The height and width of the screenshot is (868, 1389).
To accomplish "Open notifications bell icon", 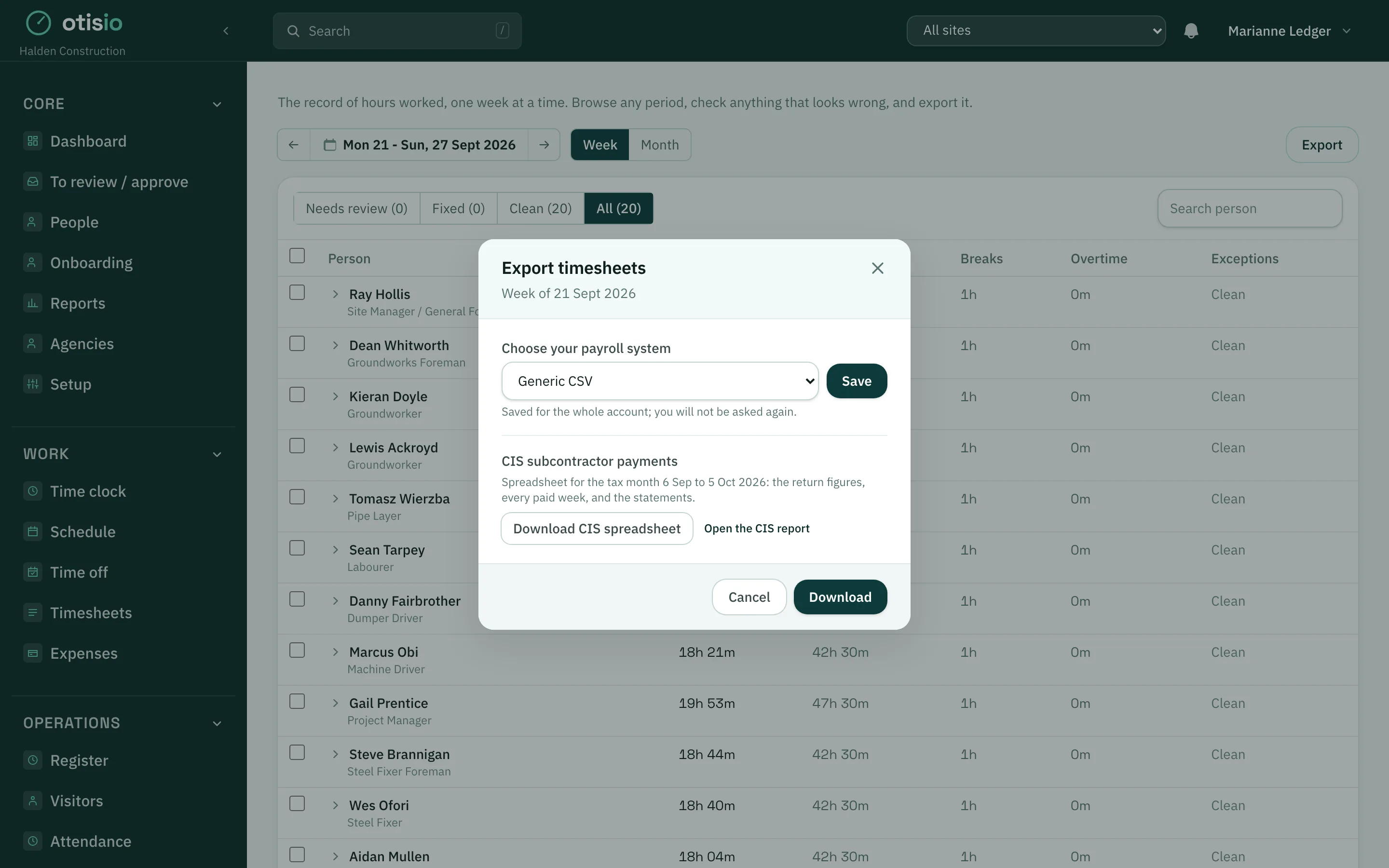I will (x=1191, y=30).
